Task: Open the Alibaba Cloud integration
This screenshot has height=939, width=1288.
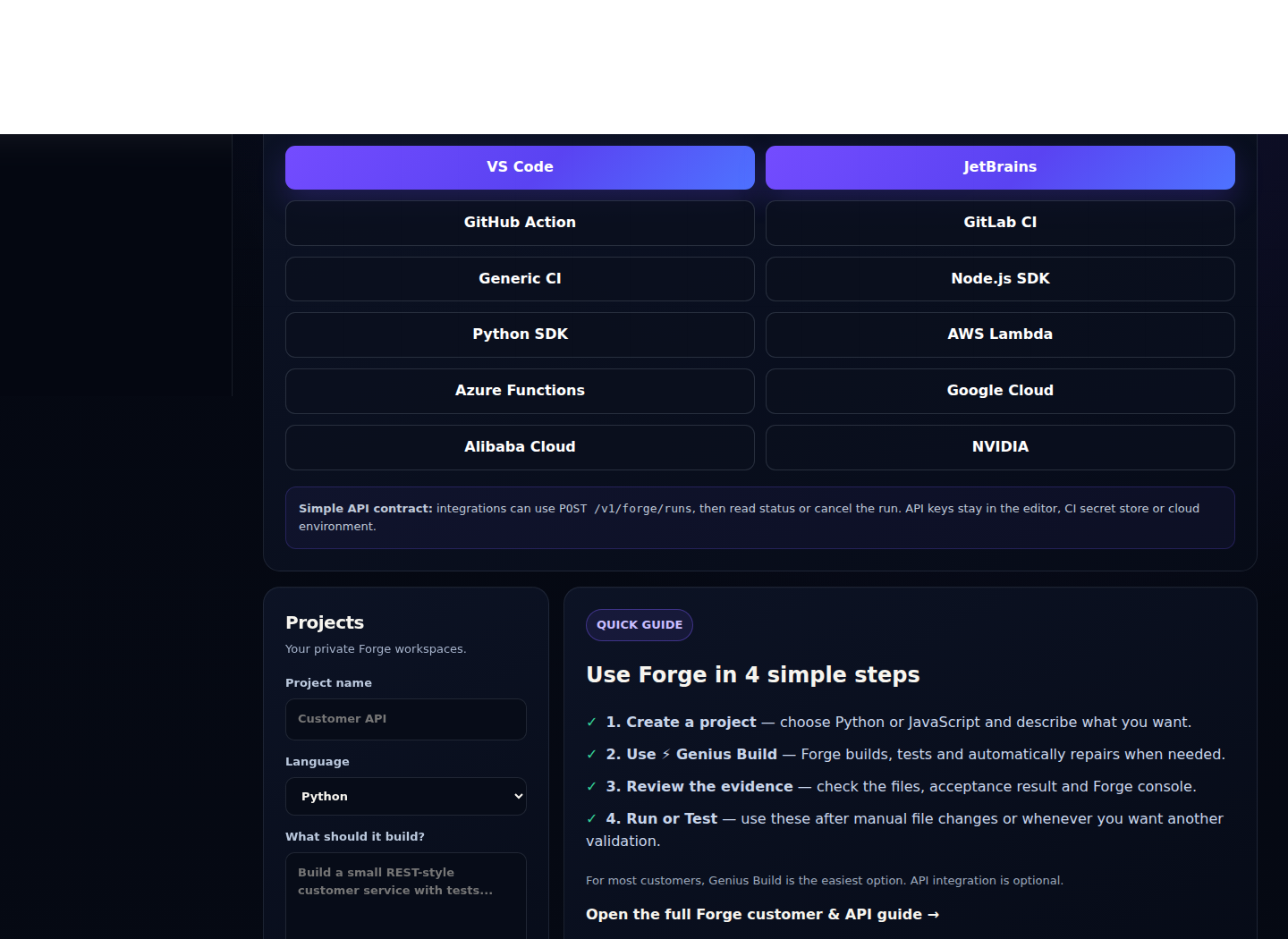Action: tap(520, 447)
